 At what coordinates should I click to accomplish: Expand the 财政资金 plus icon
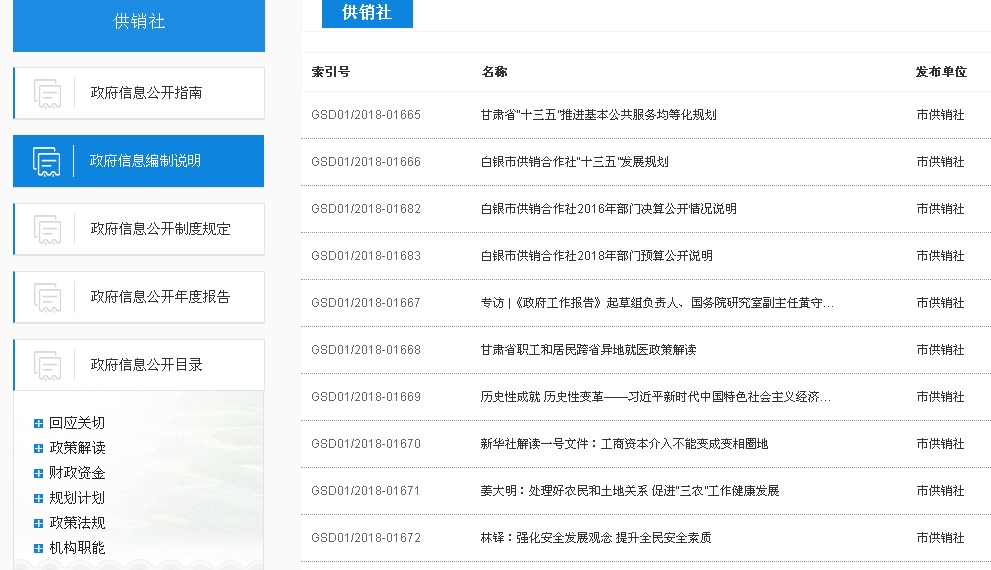point(39,473)
